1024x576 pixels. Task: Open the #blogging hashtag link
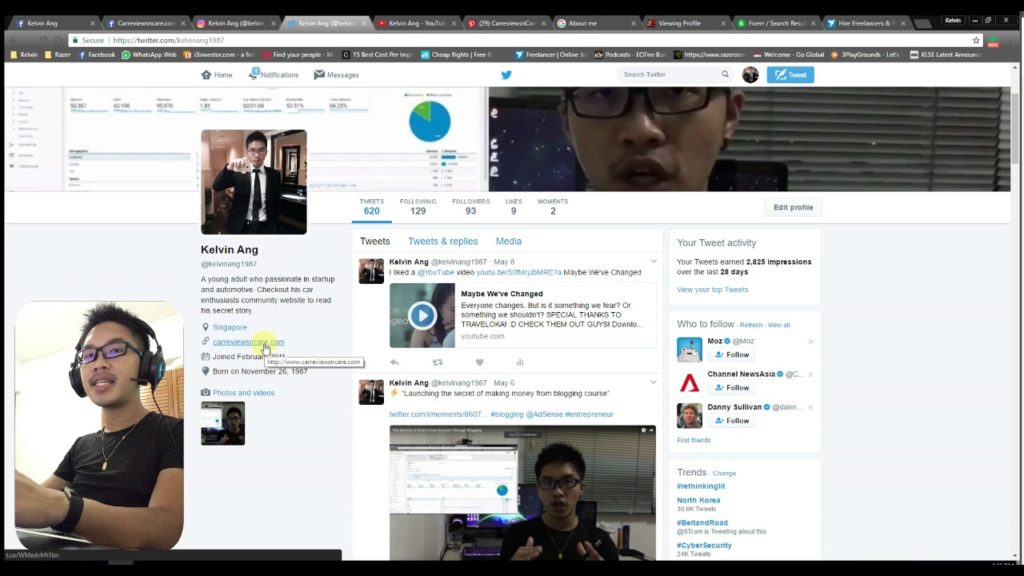[507, 414]
